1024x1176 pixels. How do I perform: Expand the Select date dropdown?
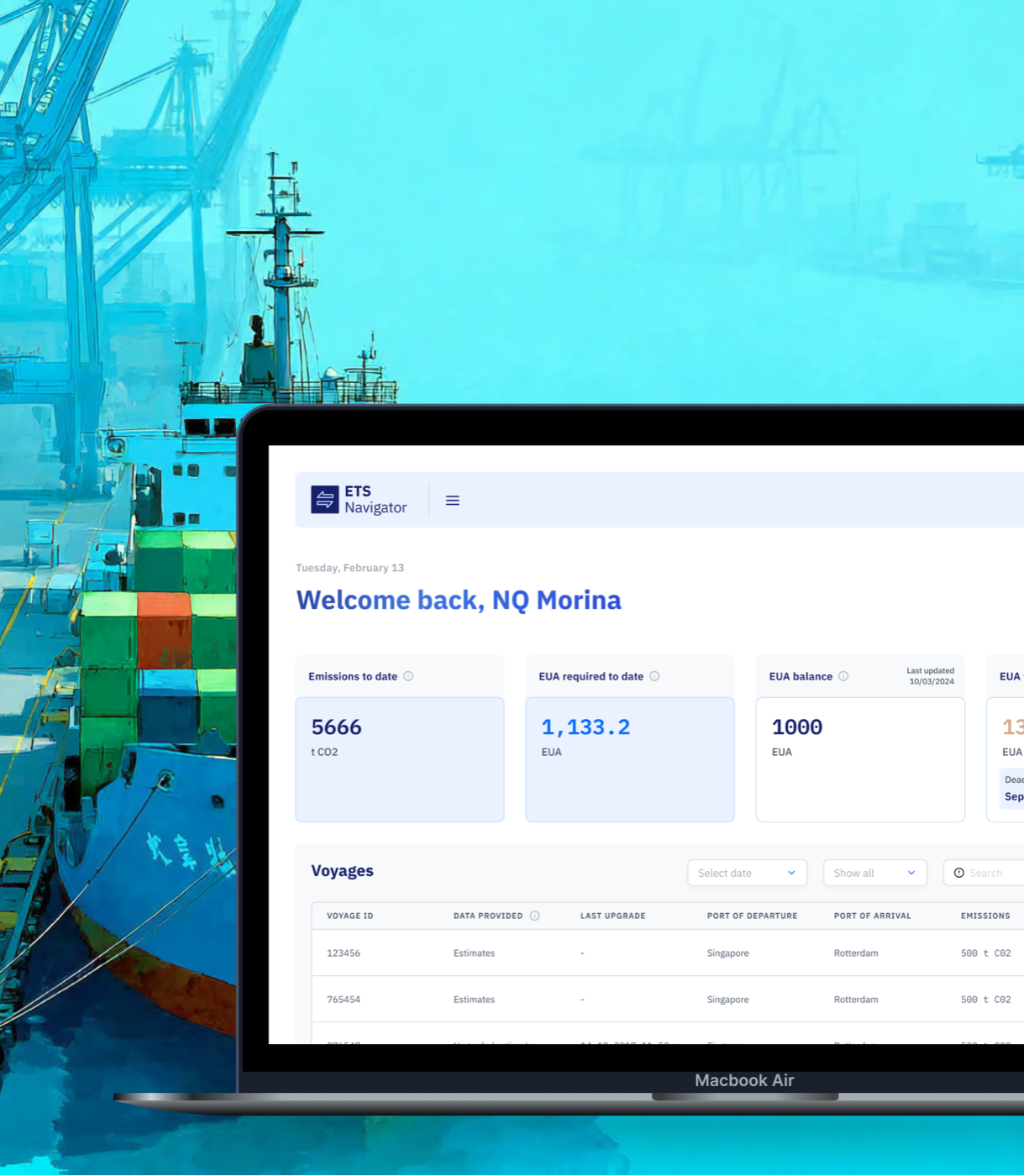tap(747, 873)
